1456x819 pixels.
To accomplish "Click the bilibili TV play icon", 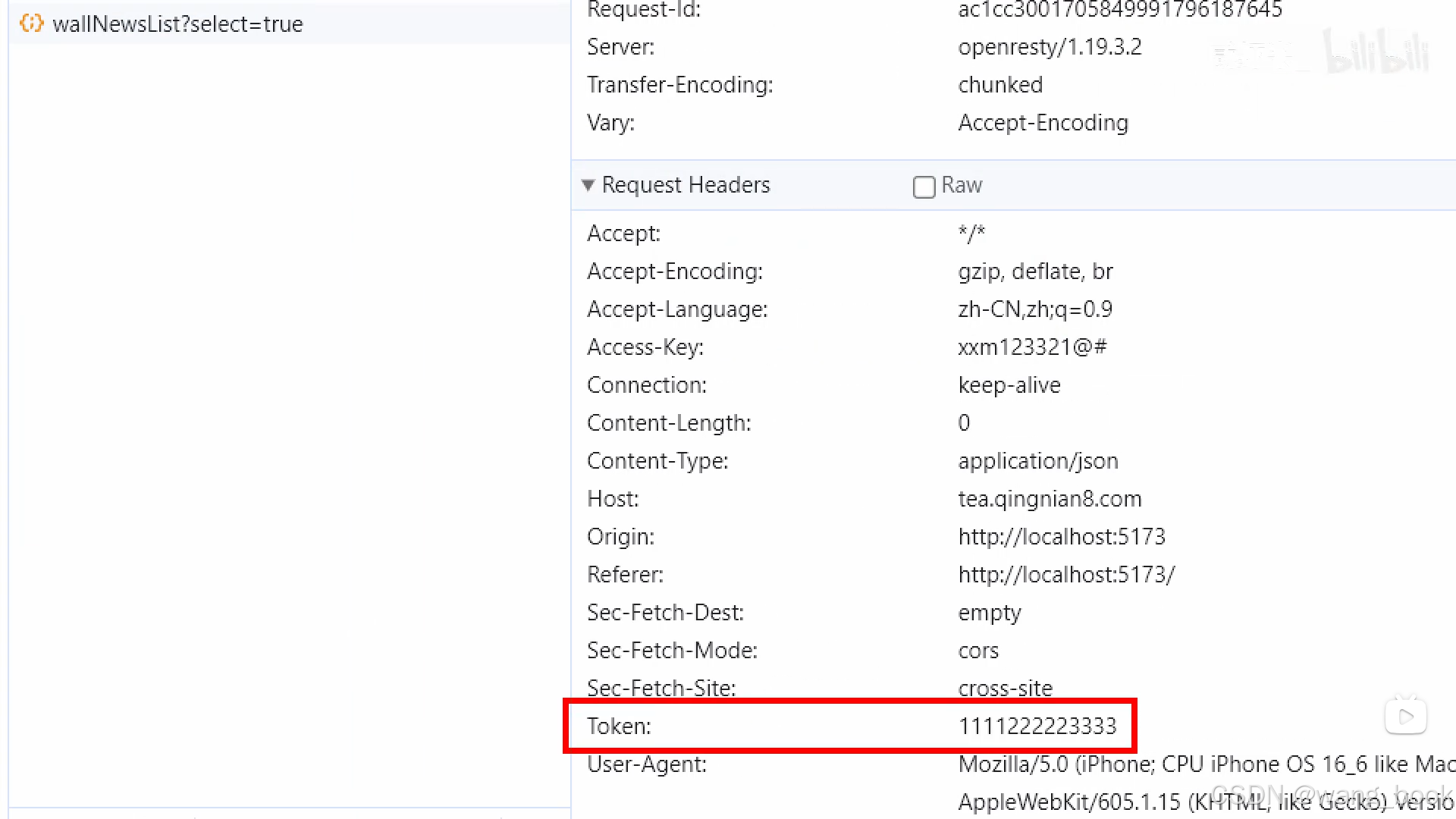I will click(x=1405, y=716).
